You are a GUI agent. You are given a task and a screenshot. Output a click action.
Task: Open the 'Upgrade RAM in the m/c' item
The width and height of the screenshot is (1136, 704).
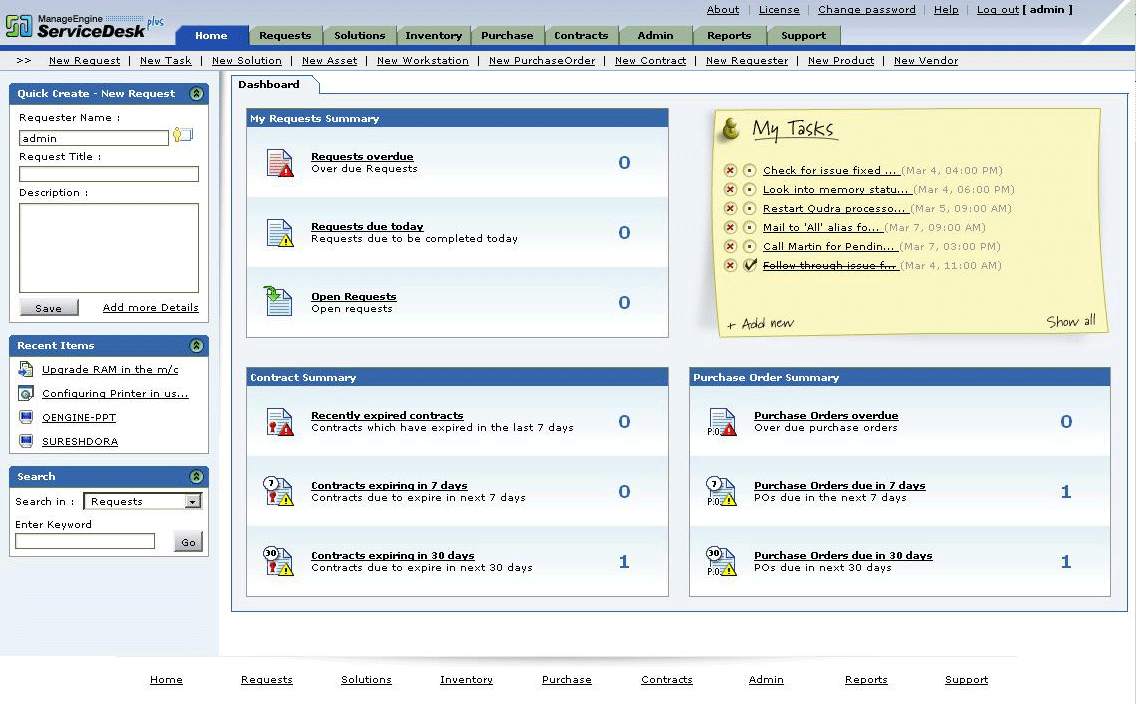[x=110, y=369]
